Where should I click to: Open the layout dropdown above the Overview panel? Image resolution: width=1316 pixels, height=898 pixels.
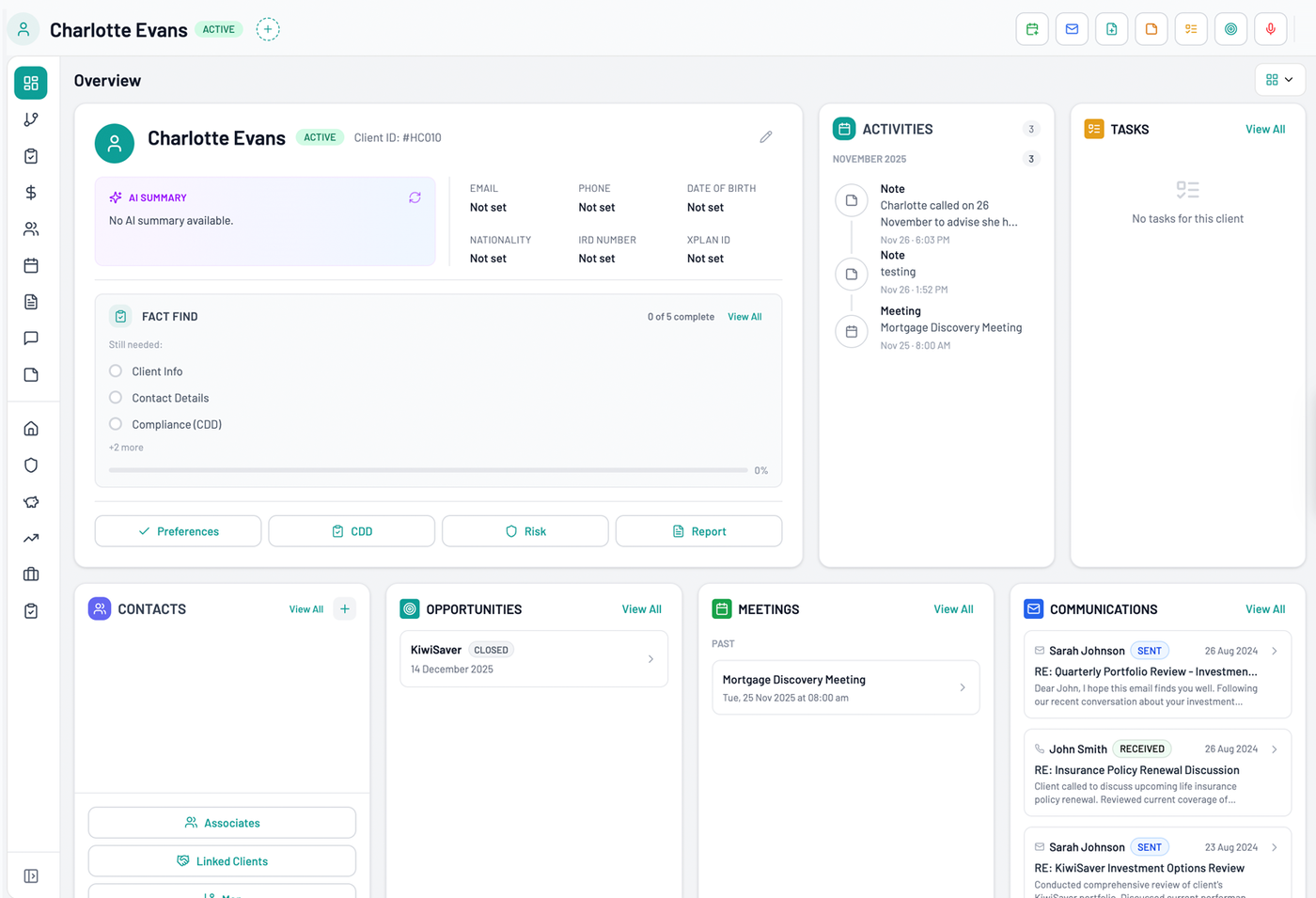(x=1279, y=80)
